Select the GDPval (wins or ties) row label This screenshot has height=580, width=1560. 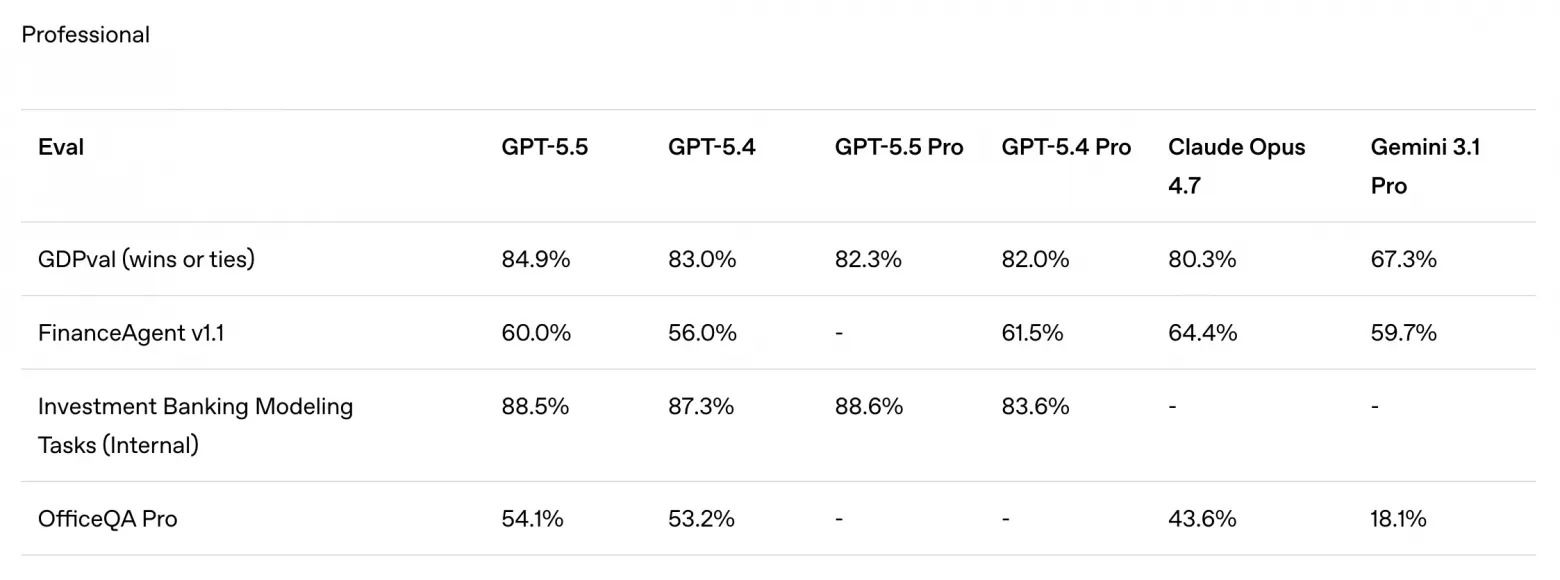(x=147, y=259)
